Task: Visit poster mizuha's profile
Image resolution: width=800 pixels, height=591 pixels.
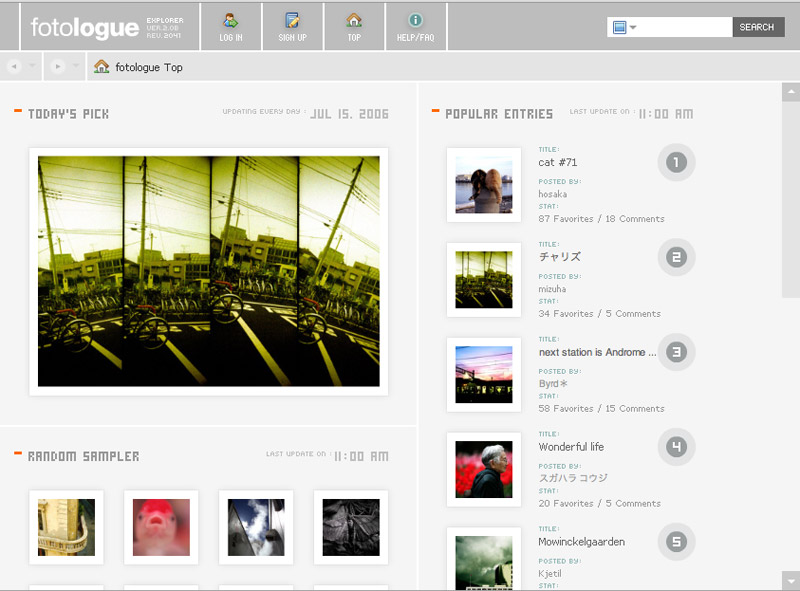Action: (x=552, y=289)
